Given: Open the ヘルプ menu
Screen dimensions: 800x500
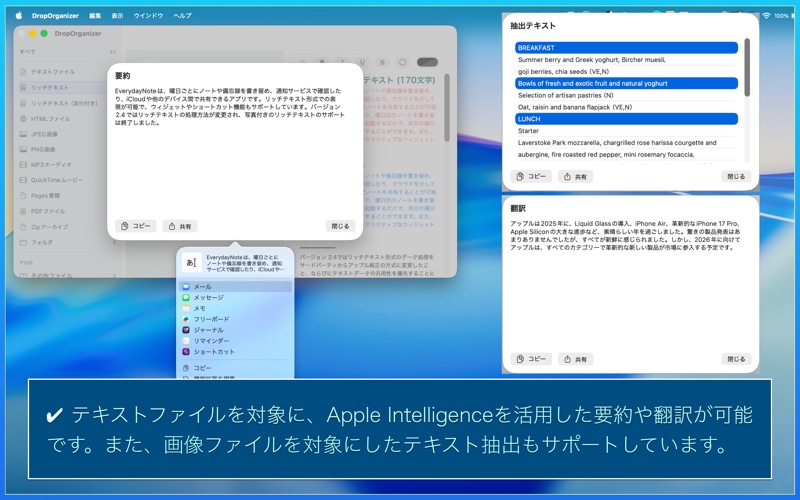Looking at the screenshot, I should 182,16.
